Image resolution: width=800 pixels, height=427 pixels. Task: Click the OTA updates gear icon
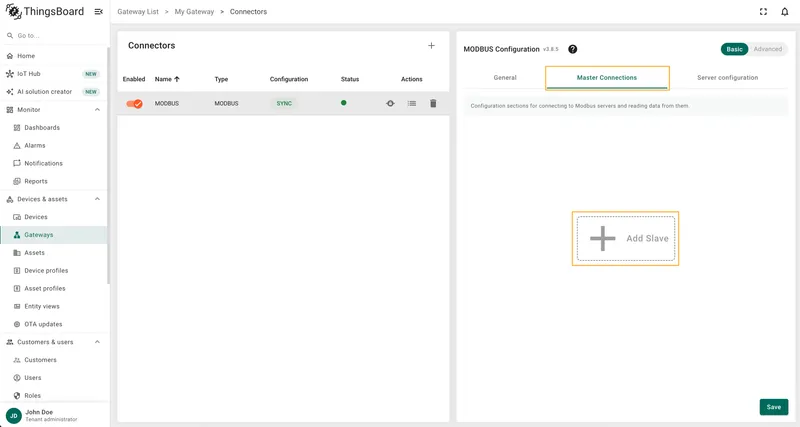[x=17, y=324]
